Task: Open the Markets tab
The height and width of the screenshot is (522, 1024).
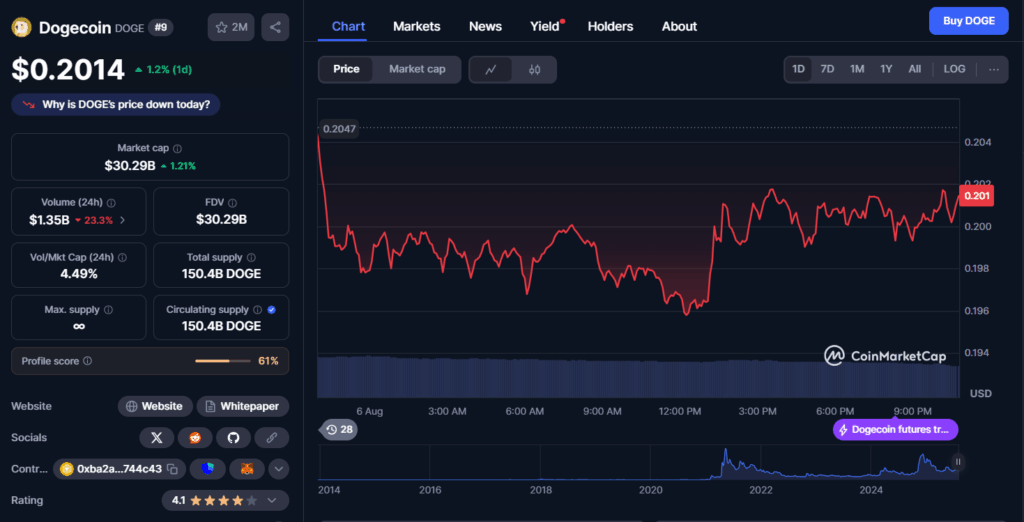Action: (x=417, y=27)
